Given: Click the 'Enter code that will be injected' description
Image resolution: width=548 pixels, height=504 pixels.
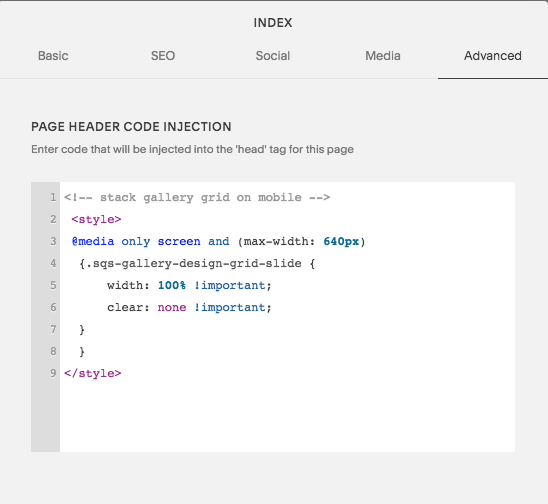Looking at the screenshot, I should (192, 149).
